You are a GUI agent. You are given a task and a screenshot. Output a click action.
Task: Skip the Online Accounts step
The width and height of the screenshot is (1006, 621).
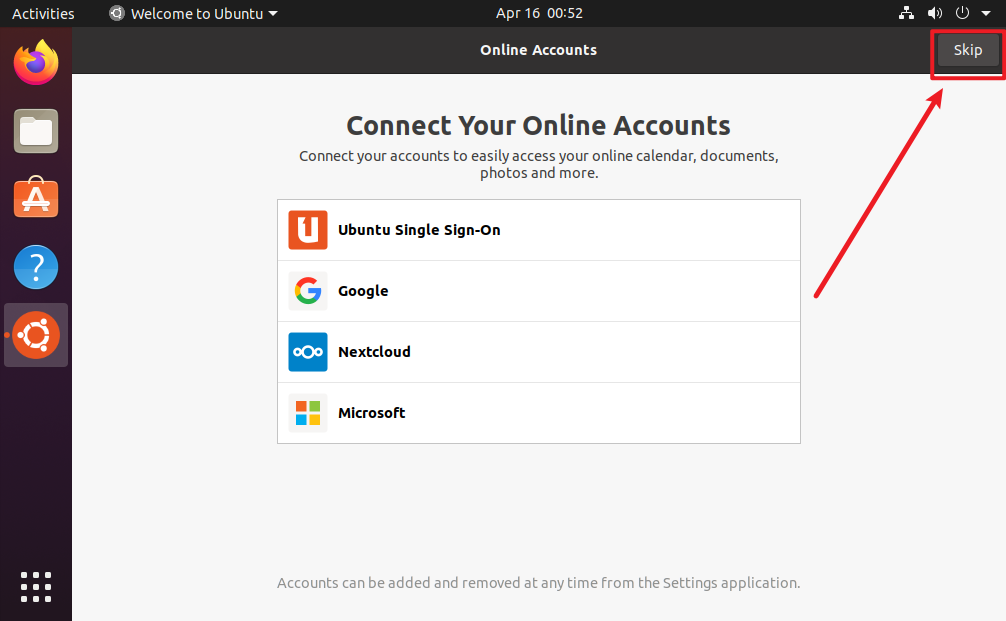point(968,50)
